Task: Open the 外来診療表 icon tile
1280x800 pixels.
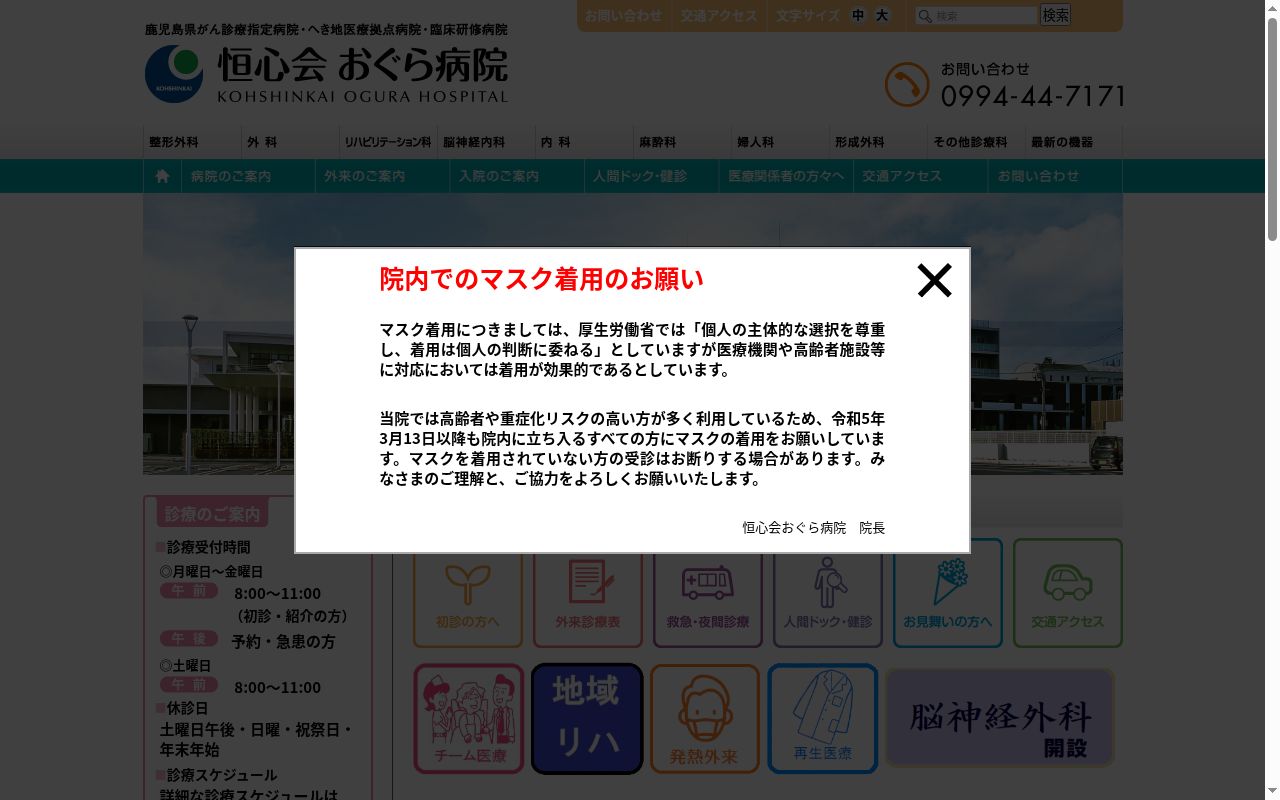Action: pyautogui.click(x=588, y=593)
